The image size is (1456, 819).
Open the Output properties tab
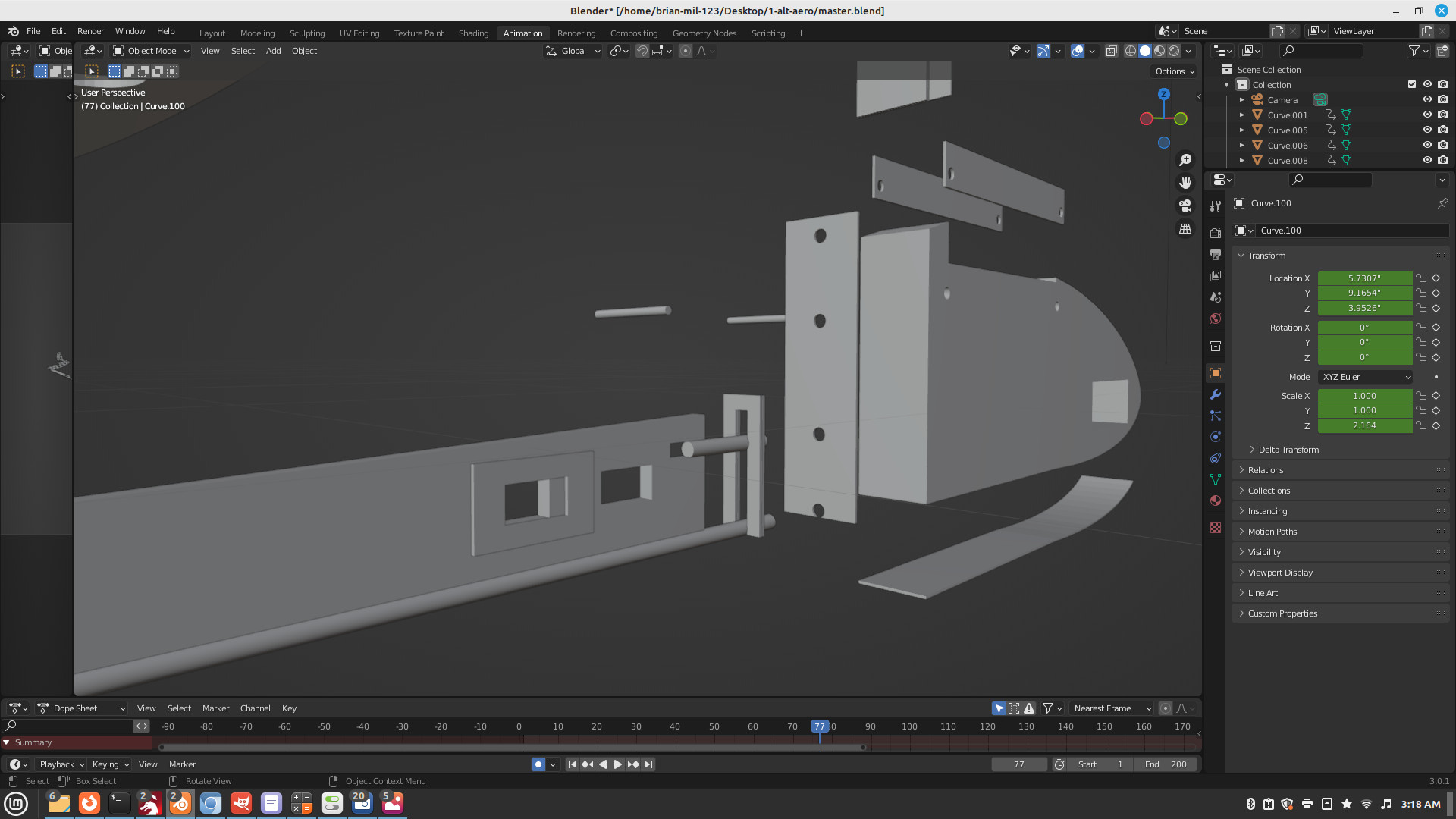pyautogui.click(x=1216, y=254)
